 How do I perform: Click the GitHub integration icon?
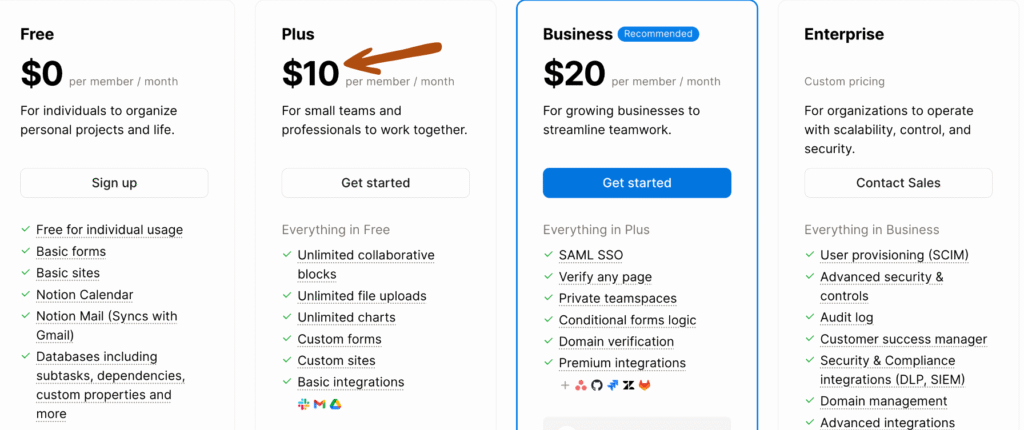597,385
